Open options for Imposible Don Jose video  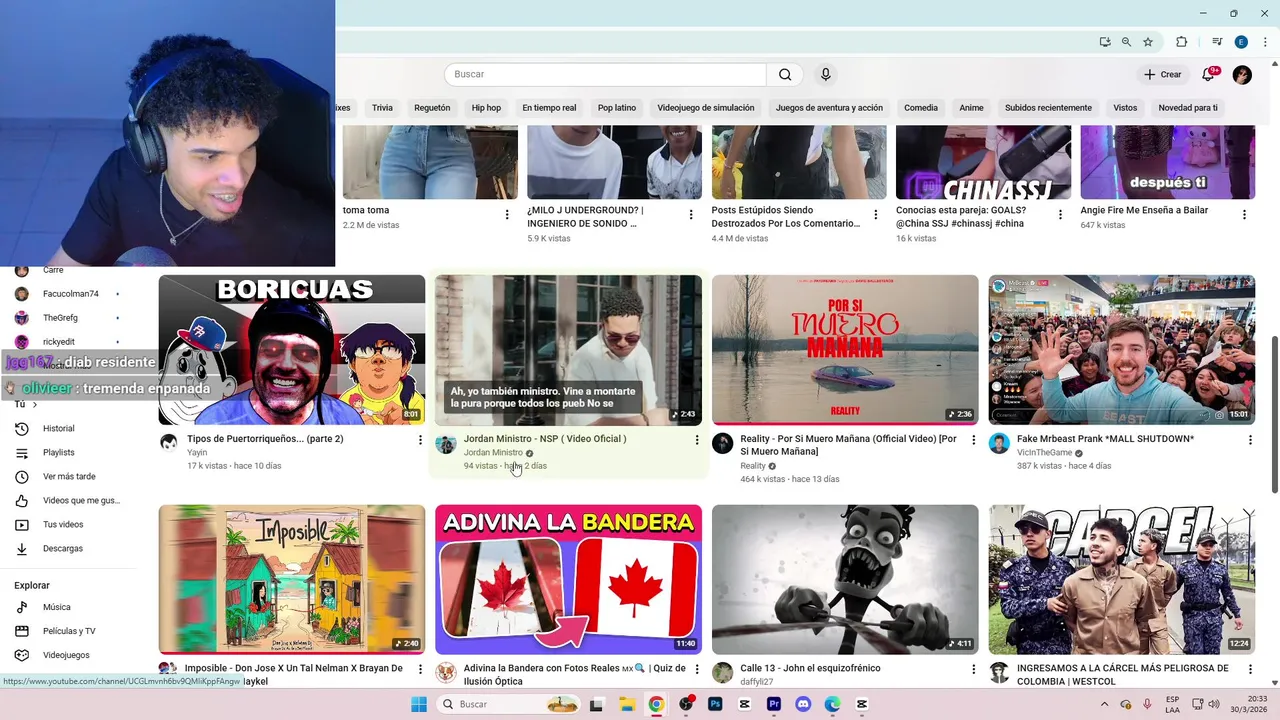point(420,669)
